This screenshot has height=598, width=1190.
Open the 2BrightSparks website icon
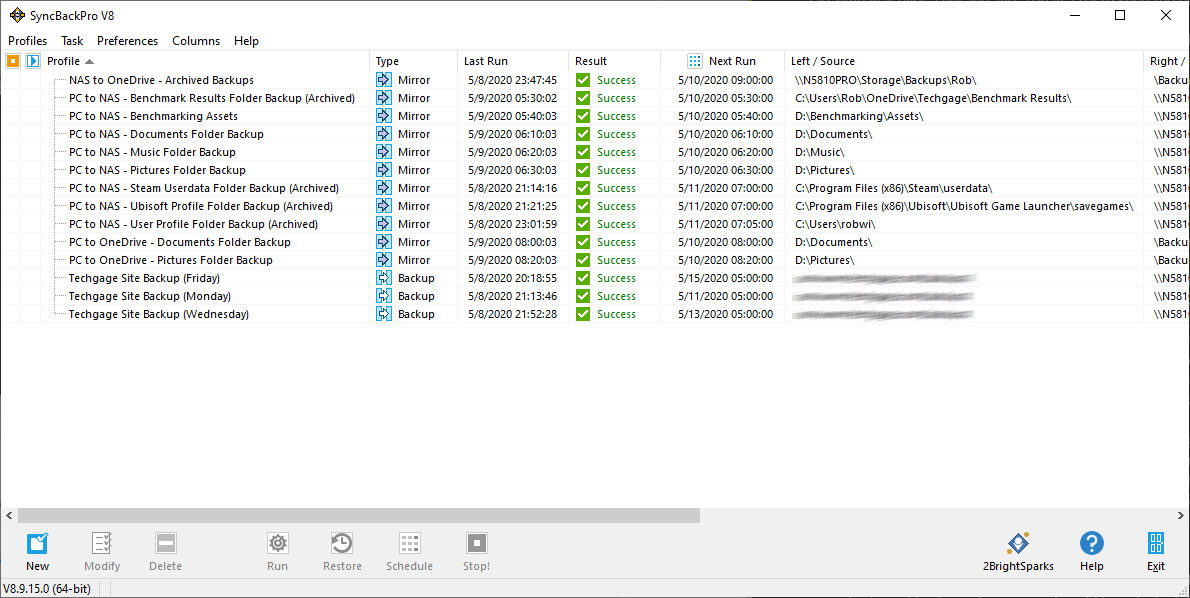(x=1018, y=544)
